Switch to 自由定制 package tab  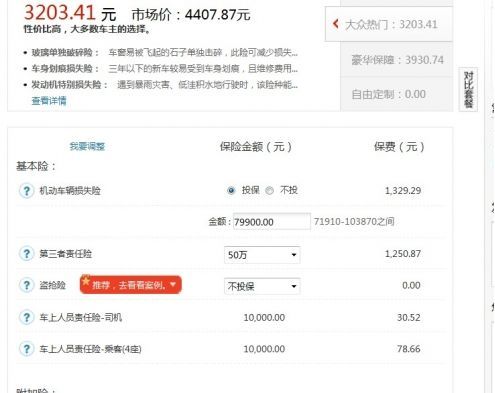point(397,94)
